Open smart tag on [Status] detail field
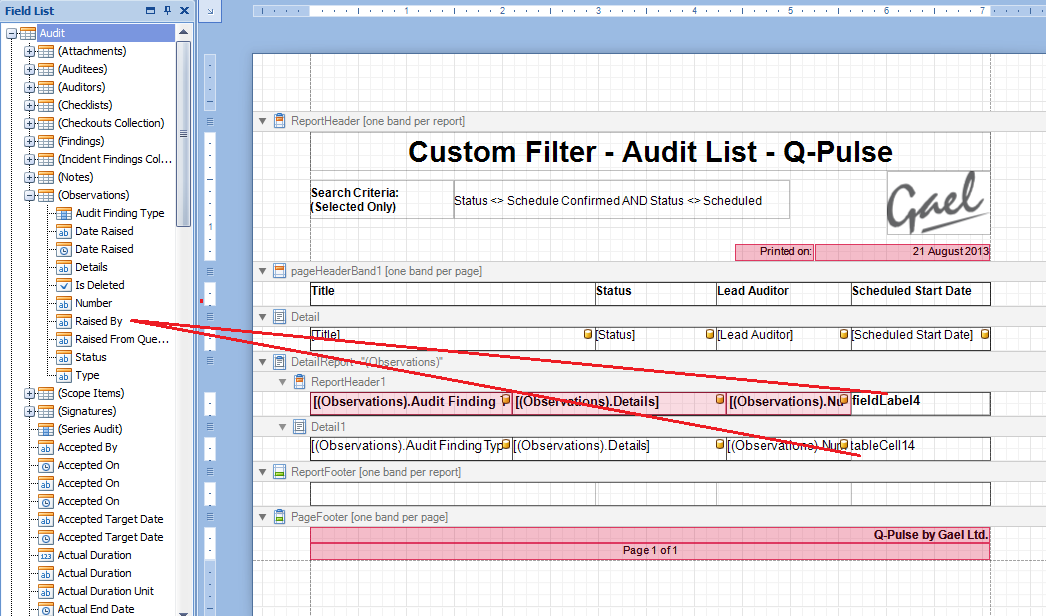The image size is (1046, 616). (710, 334)
